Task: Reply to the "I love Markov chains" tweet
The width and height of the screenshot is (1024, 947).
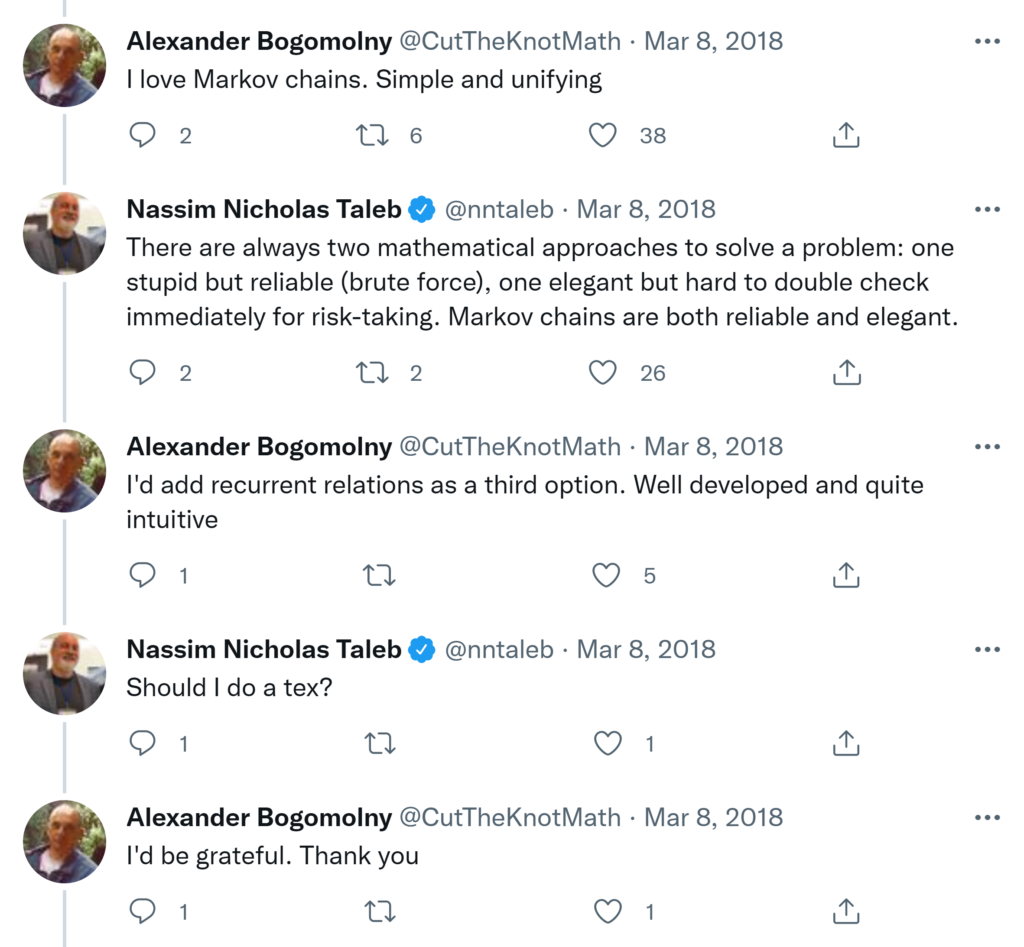Action: tap(144, 135)
